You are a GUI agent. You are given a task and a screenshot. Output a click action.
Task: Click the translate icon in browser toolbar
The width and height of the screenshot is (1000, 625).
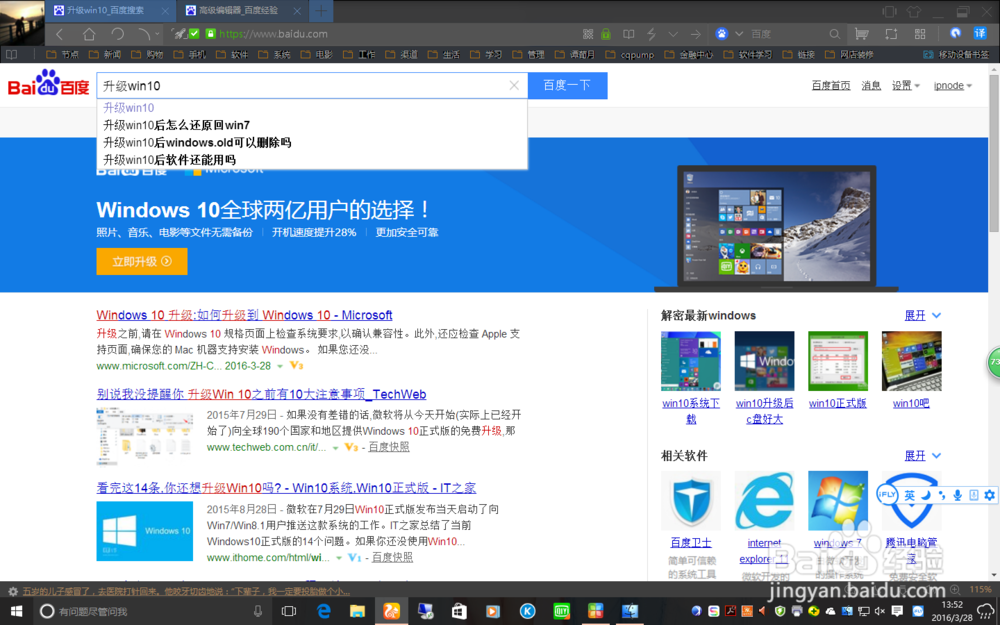coord(980,33)
